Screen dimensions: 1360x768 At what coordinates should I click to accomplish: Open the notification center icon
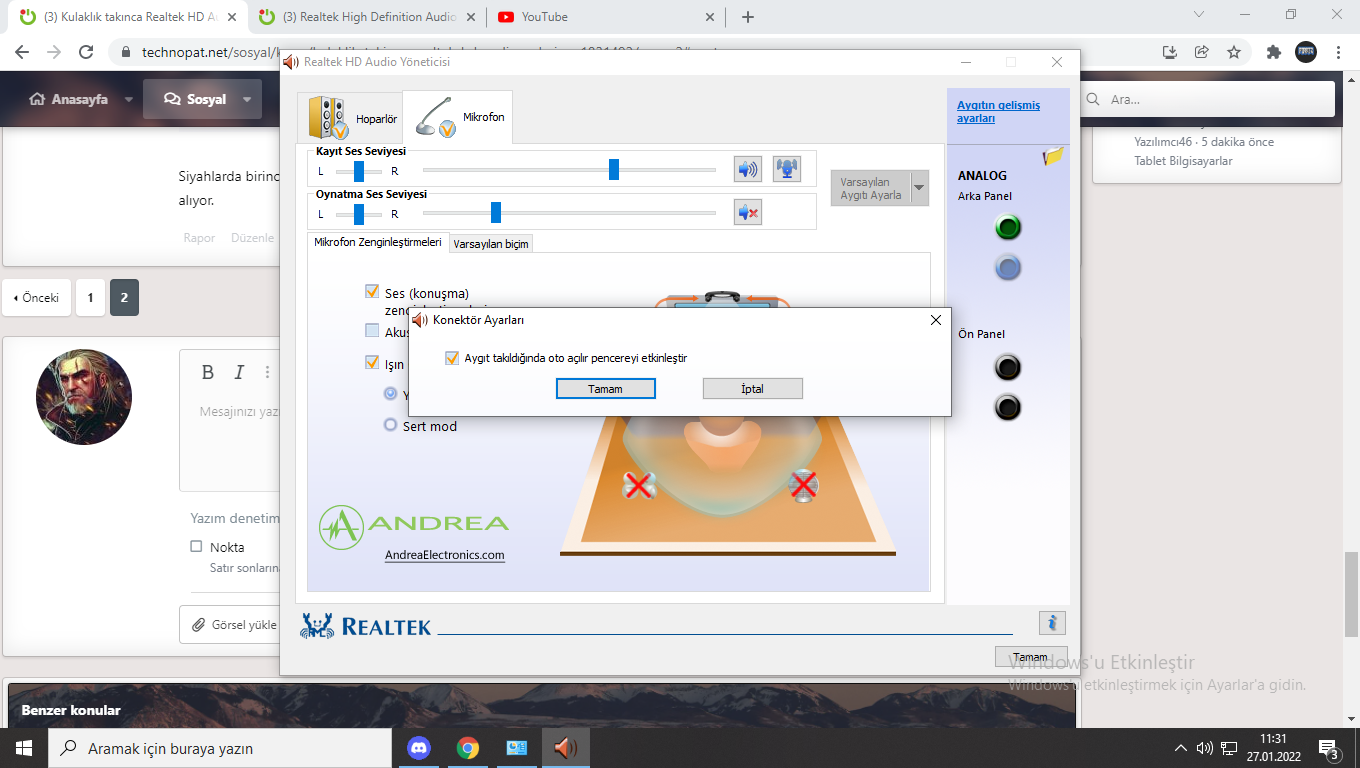(x=1329, y=748)
